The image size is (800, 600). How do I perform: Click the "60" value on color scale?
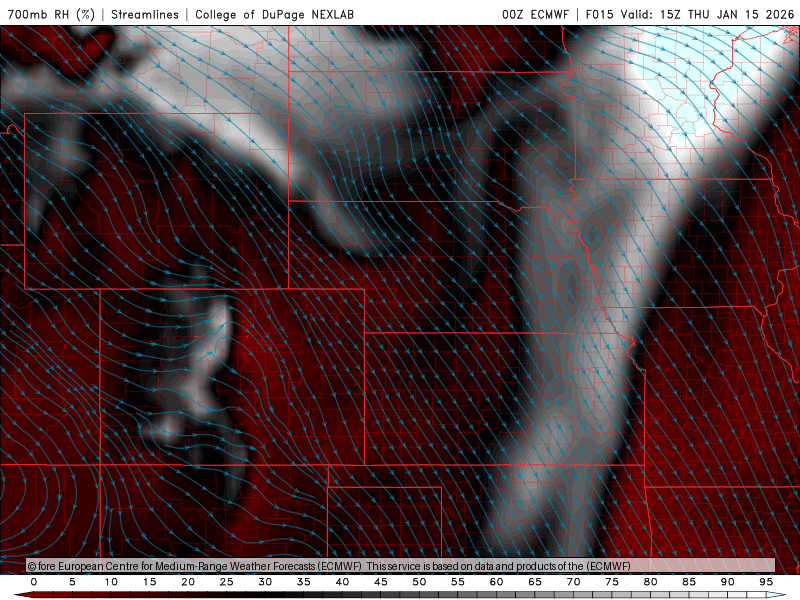coord(496,582)
